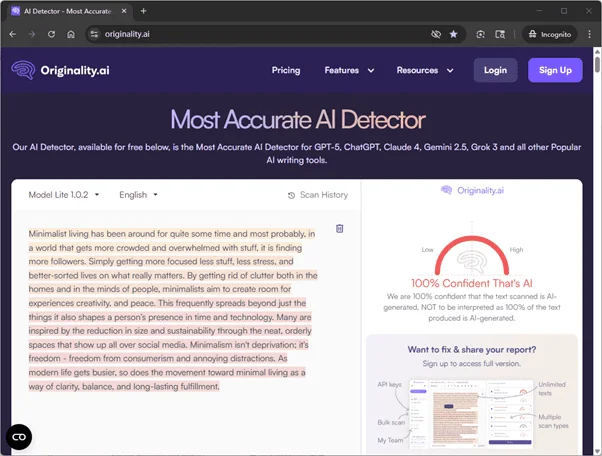602x456 pixels.
Task: Delete the scanned text with trash icon
Action: pos(339,229)
